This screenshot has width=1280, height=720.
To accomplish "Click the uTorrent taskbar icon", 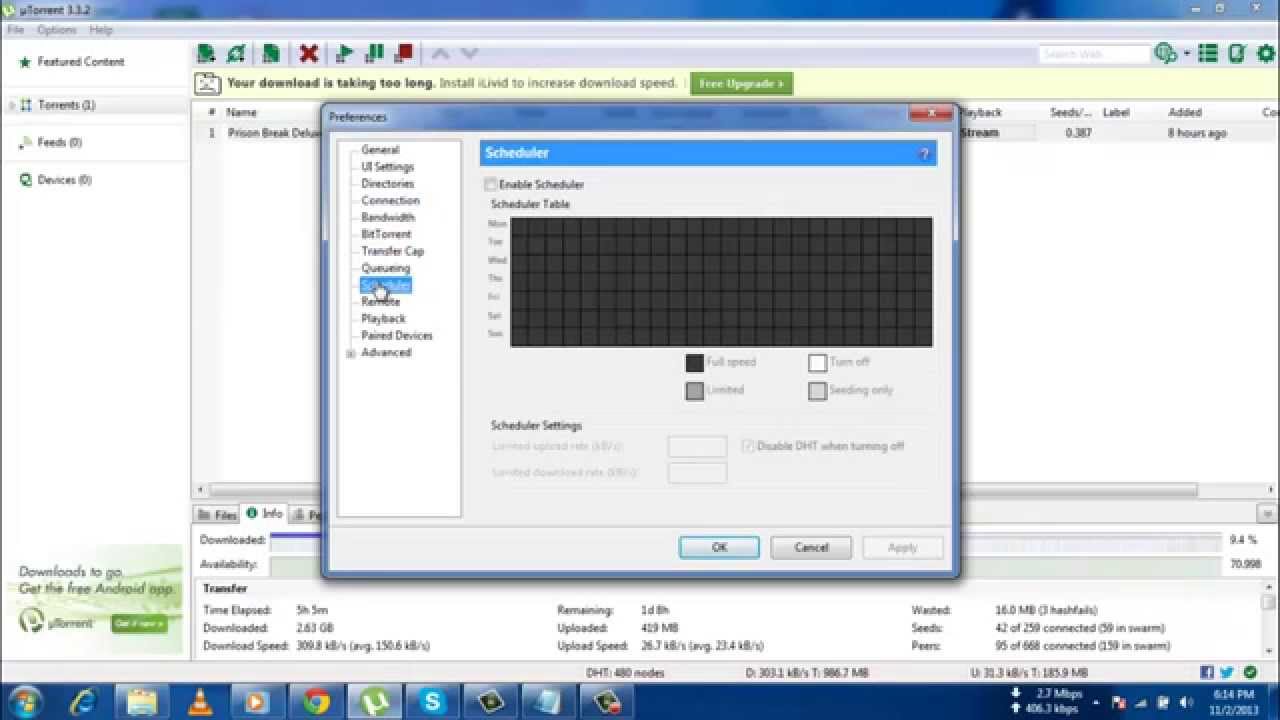I will click(374, 702).
